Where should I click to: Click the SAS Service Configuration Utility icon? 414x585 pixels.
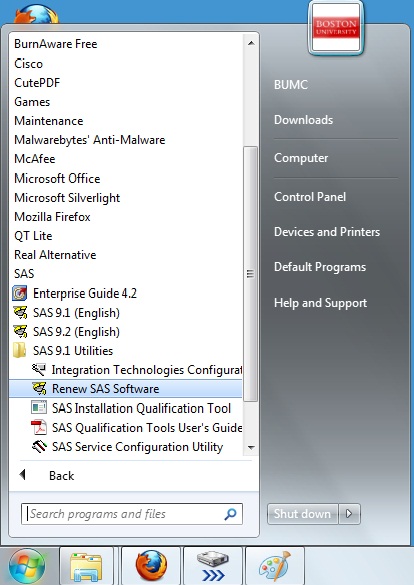click(39, 447)
